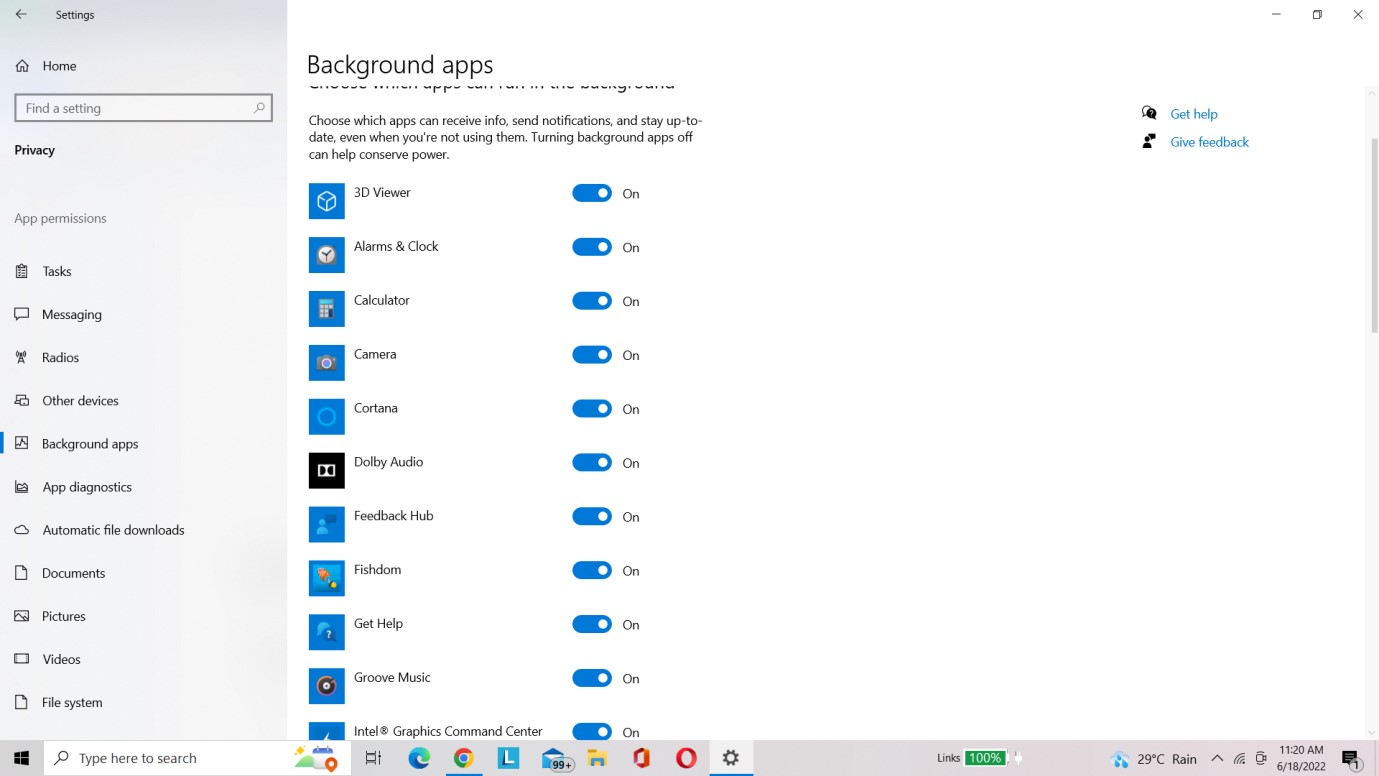Open the Get help link

pos(1193,113)
